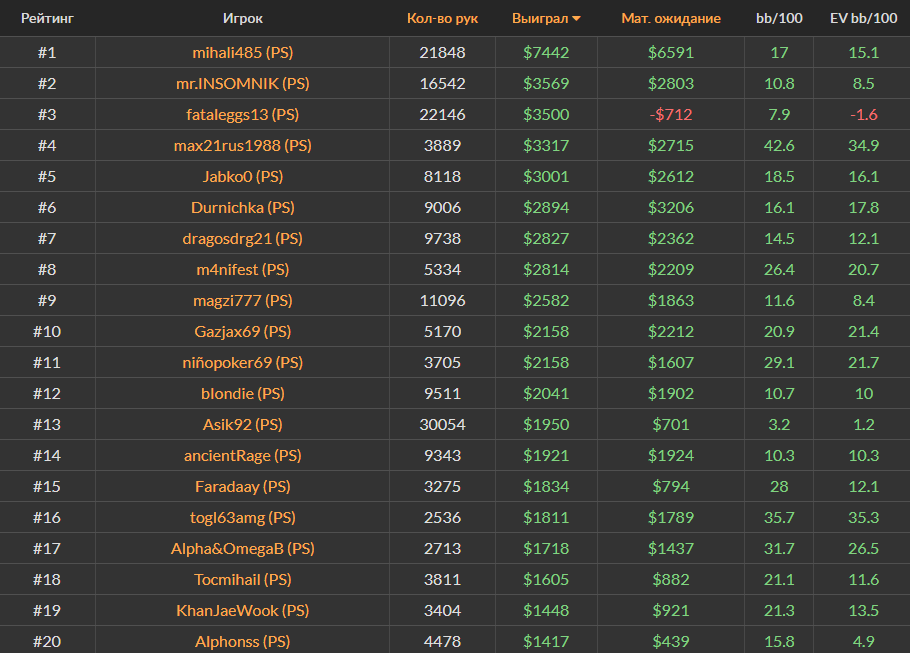Click Gazjax69 (PS) player name

coord(242,331)
